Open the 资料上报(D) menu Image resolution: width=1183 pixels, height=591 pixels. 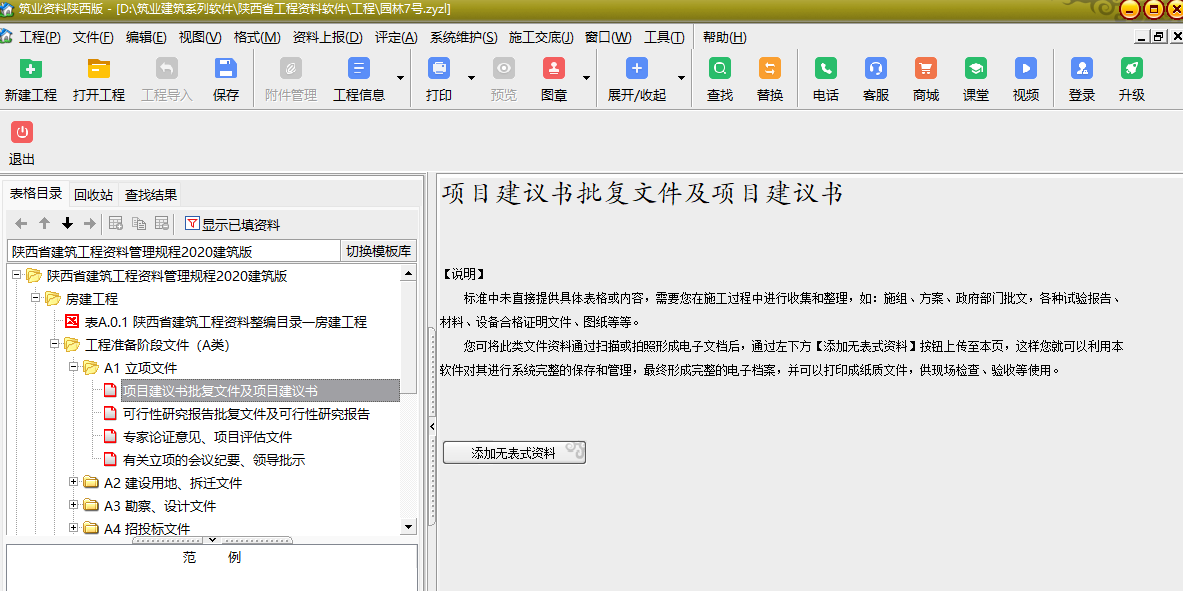(x=327, y=38)
